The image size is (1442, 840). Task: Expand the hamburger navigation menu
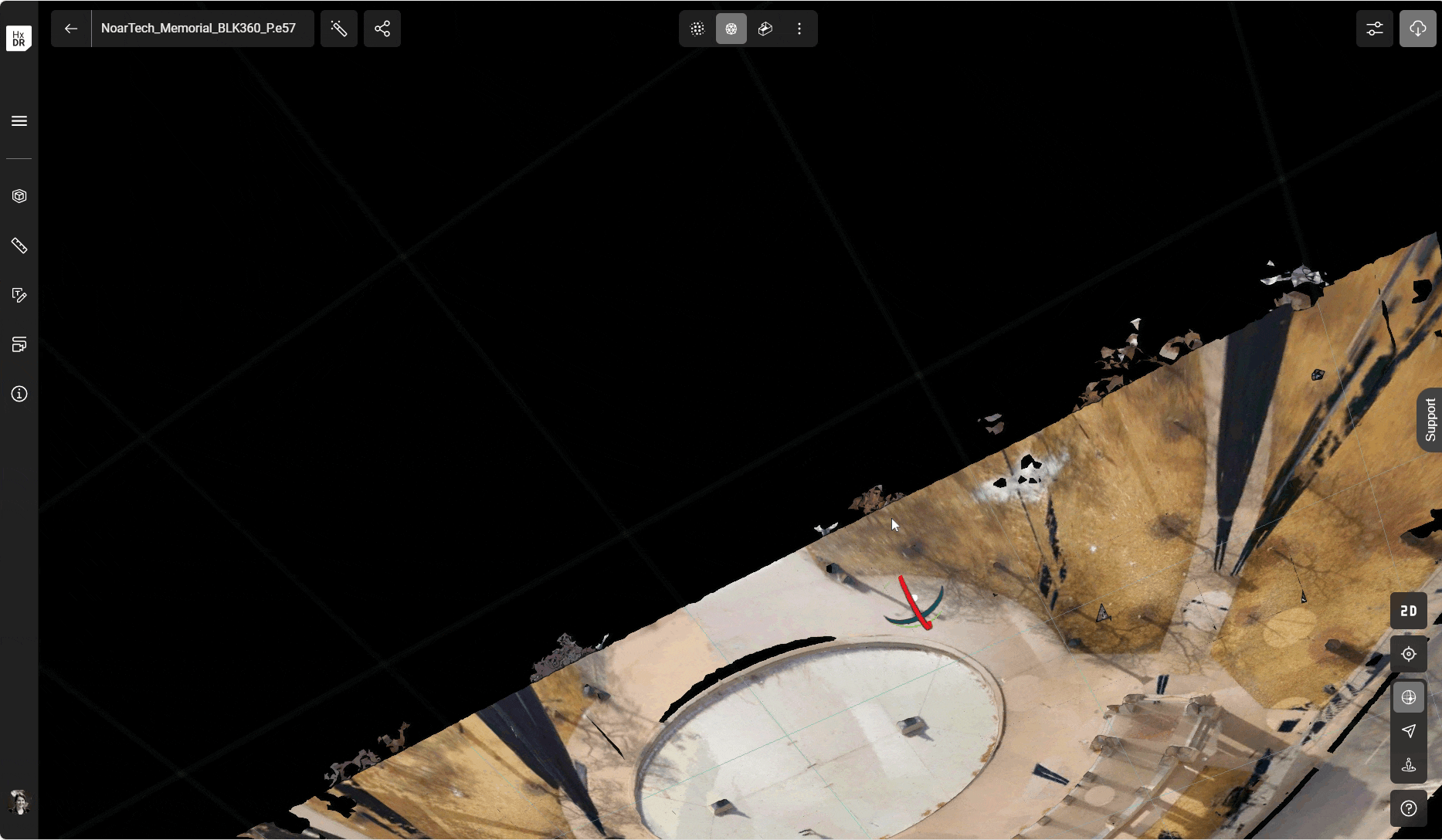[19, 121]
